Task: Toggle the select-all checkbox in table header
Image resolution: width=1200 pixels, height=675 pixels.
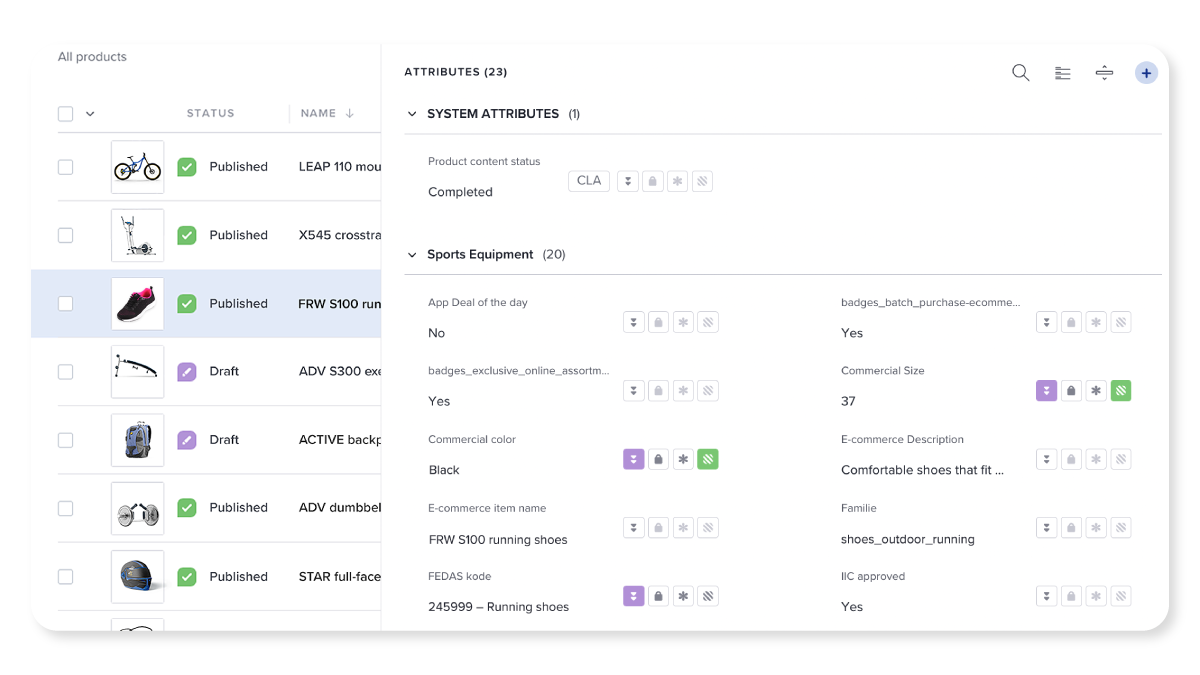Action: tap(65, 114)
